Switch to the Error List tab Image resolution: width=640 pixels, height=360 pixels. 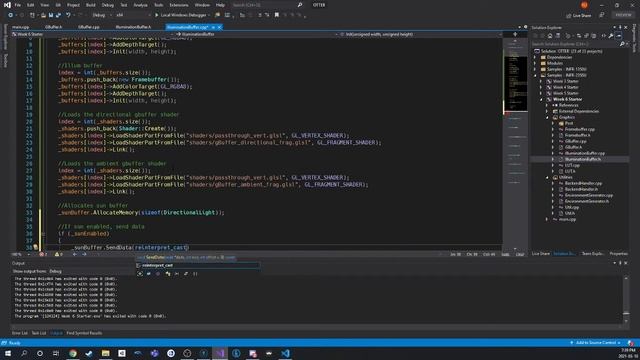click(20, 333)
